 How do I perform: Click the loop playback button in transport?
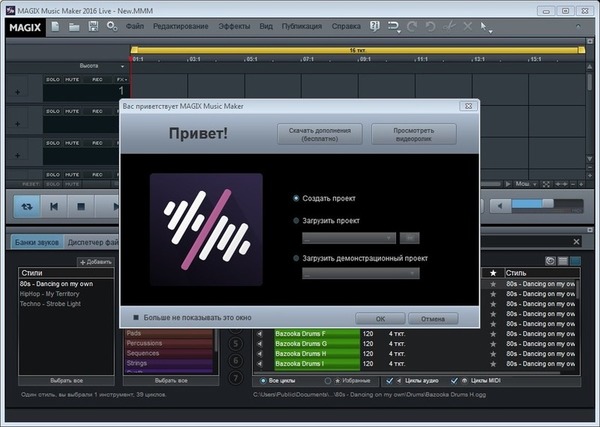point(25,206)
